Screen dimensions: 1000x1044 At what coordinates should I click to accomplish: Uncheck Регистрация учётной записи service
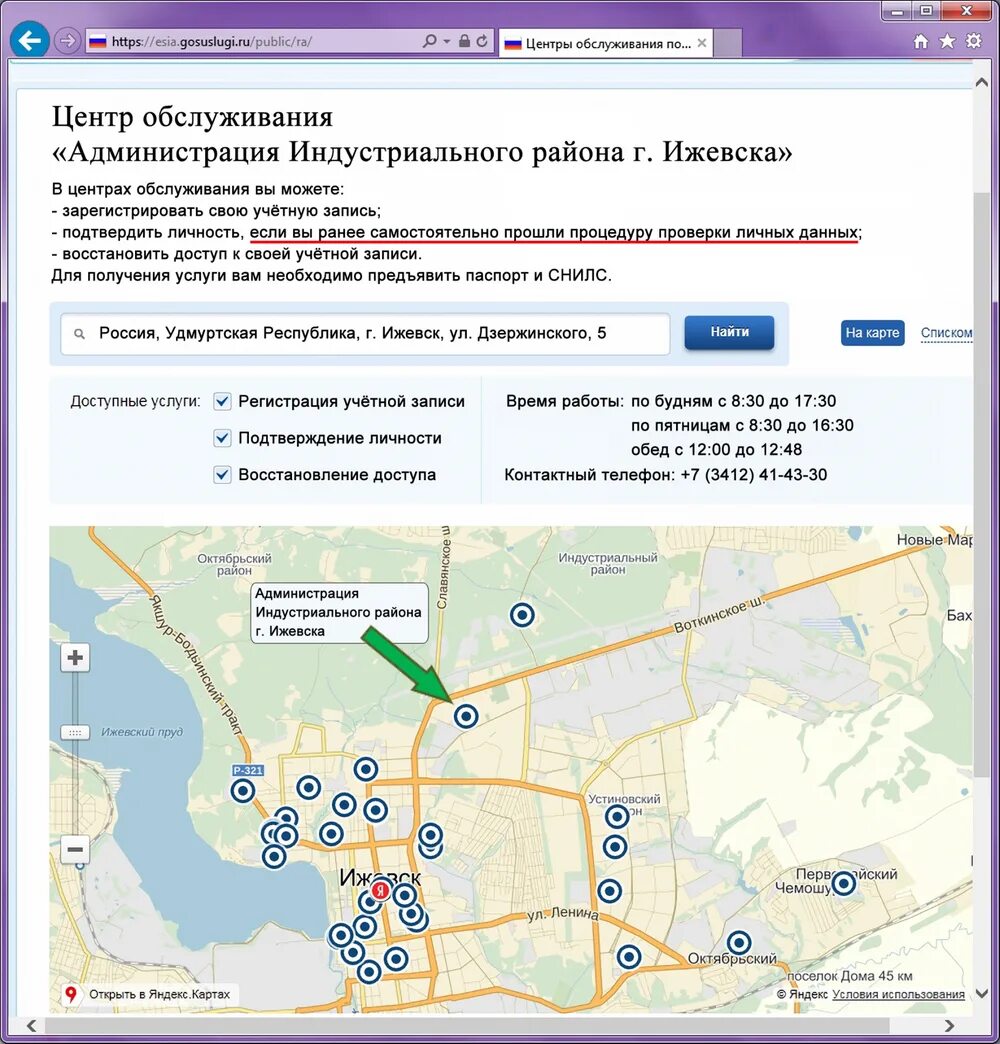222,401
